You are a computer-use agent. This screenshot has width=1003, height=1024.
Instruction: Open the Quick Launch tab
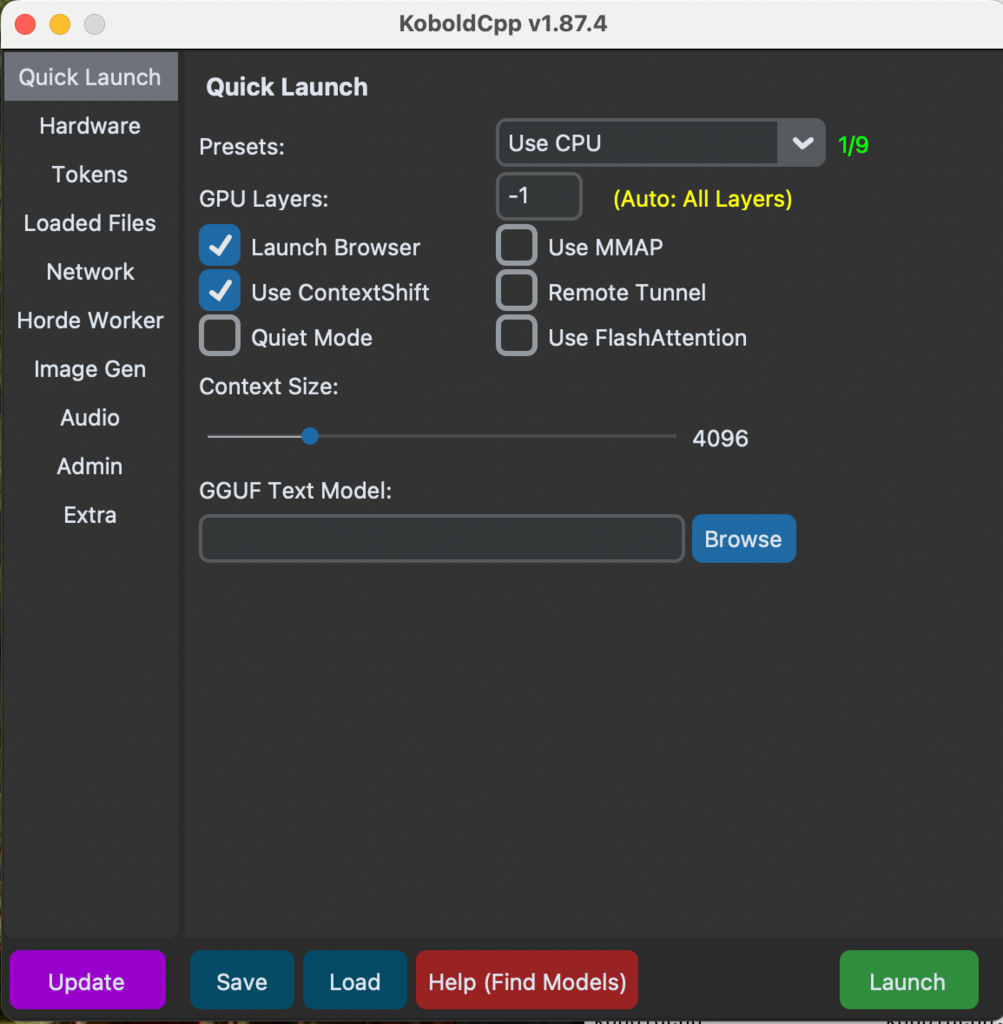[90, 77]
